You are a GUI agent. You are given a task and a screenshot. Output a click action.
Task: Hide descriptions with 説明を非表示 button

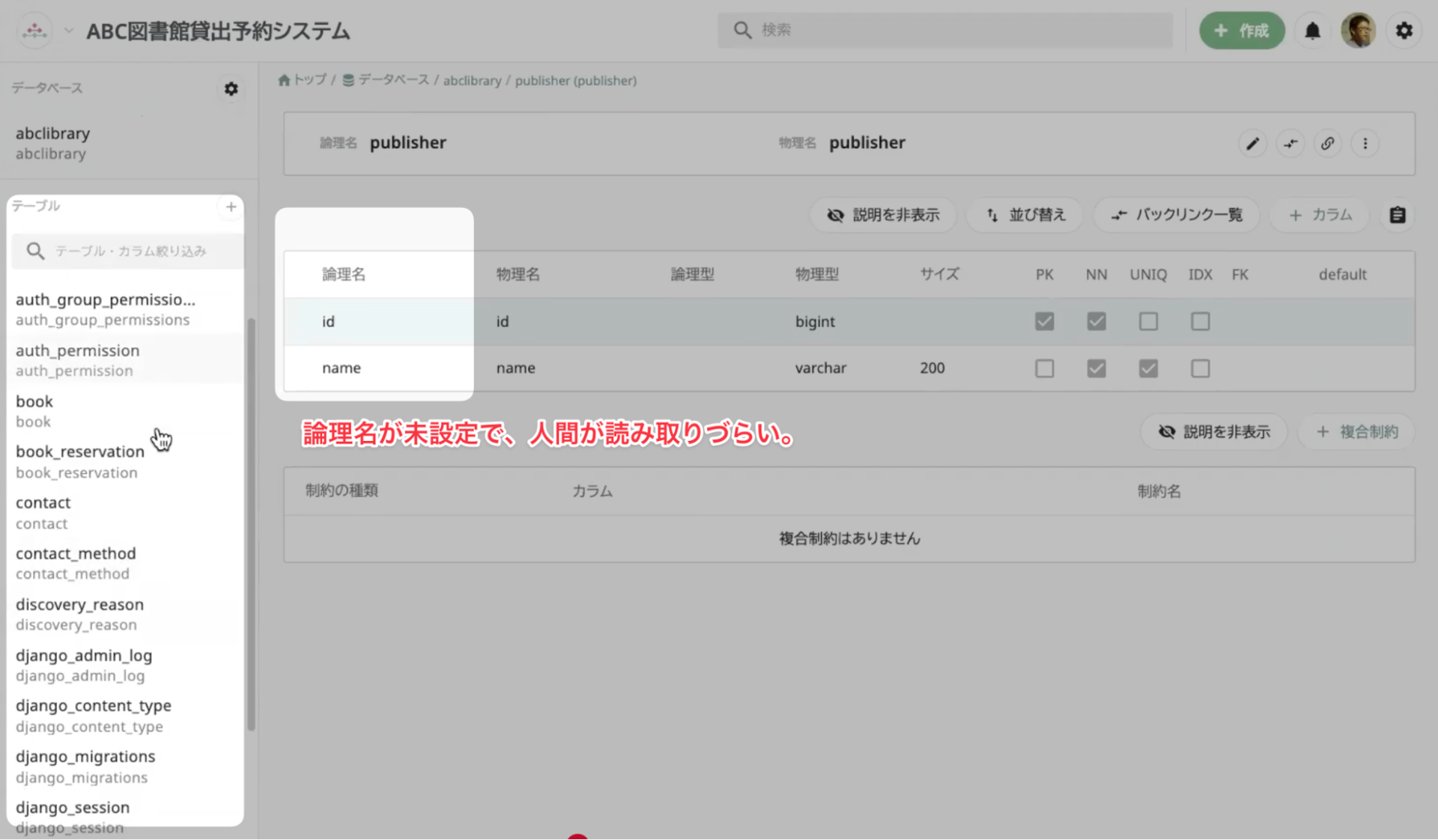882,215
